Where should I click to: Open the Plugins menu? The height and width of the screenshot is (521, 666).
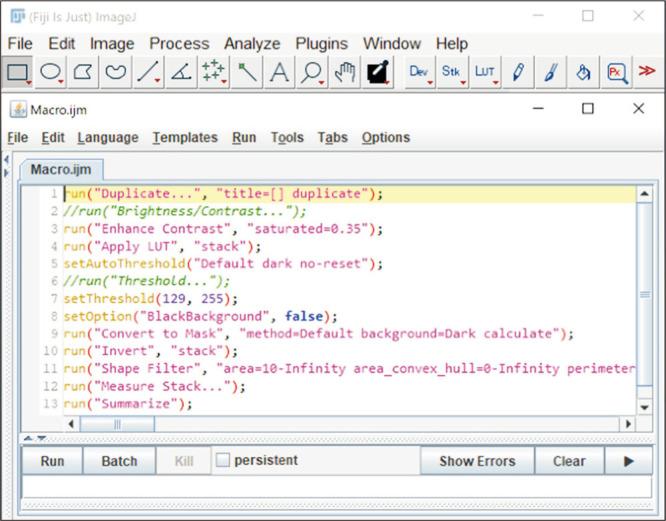tap(321, 44)
